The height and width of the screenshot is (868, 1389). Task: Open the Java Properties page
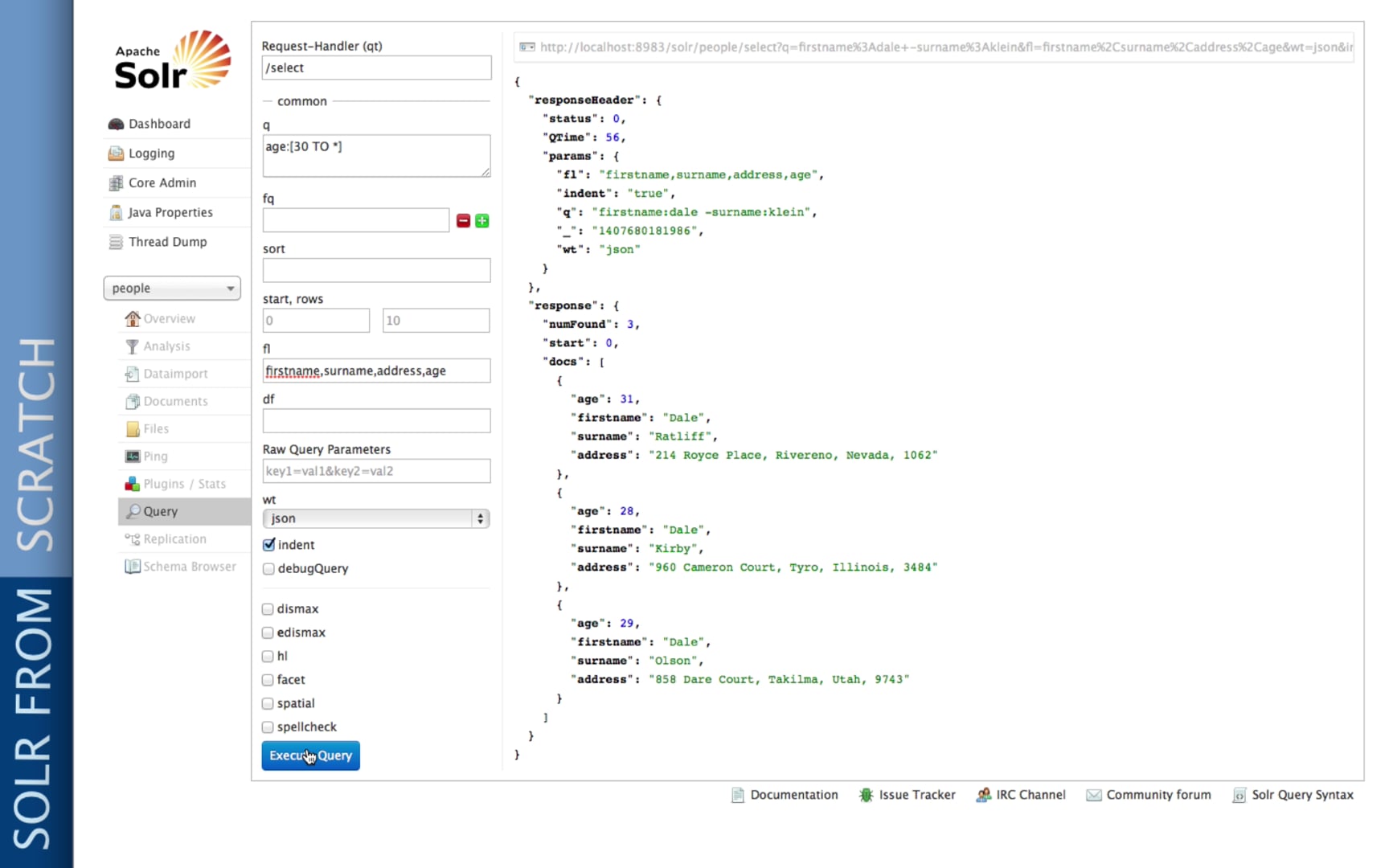point(170,212)
